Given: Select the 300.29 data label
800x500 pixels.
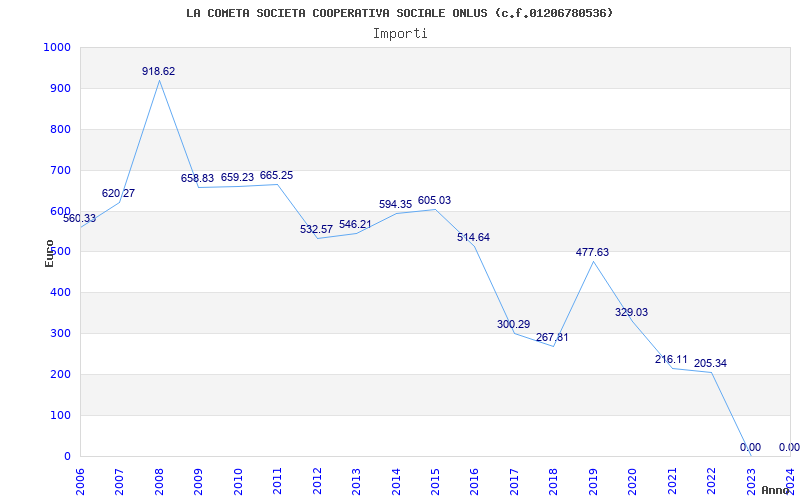Looking at the screenshot, I should click(x=514, y=324).
